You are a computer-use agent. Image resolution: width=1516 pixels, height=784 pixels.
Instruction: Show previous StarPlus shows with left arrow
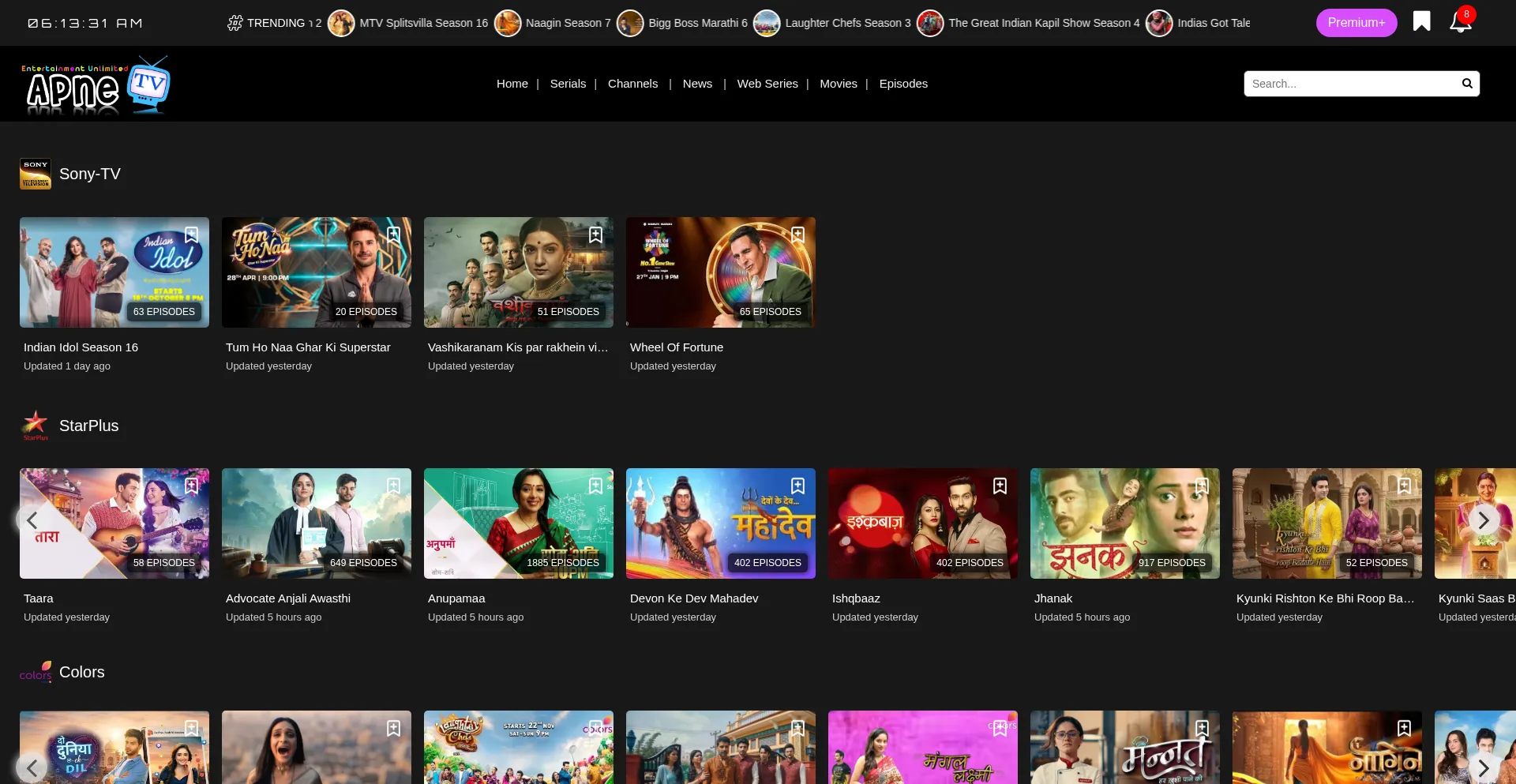click(x=32, y=520)
